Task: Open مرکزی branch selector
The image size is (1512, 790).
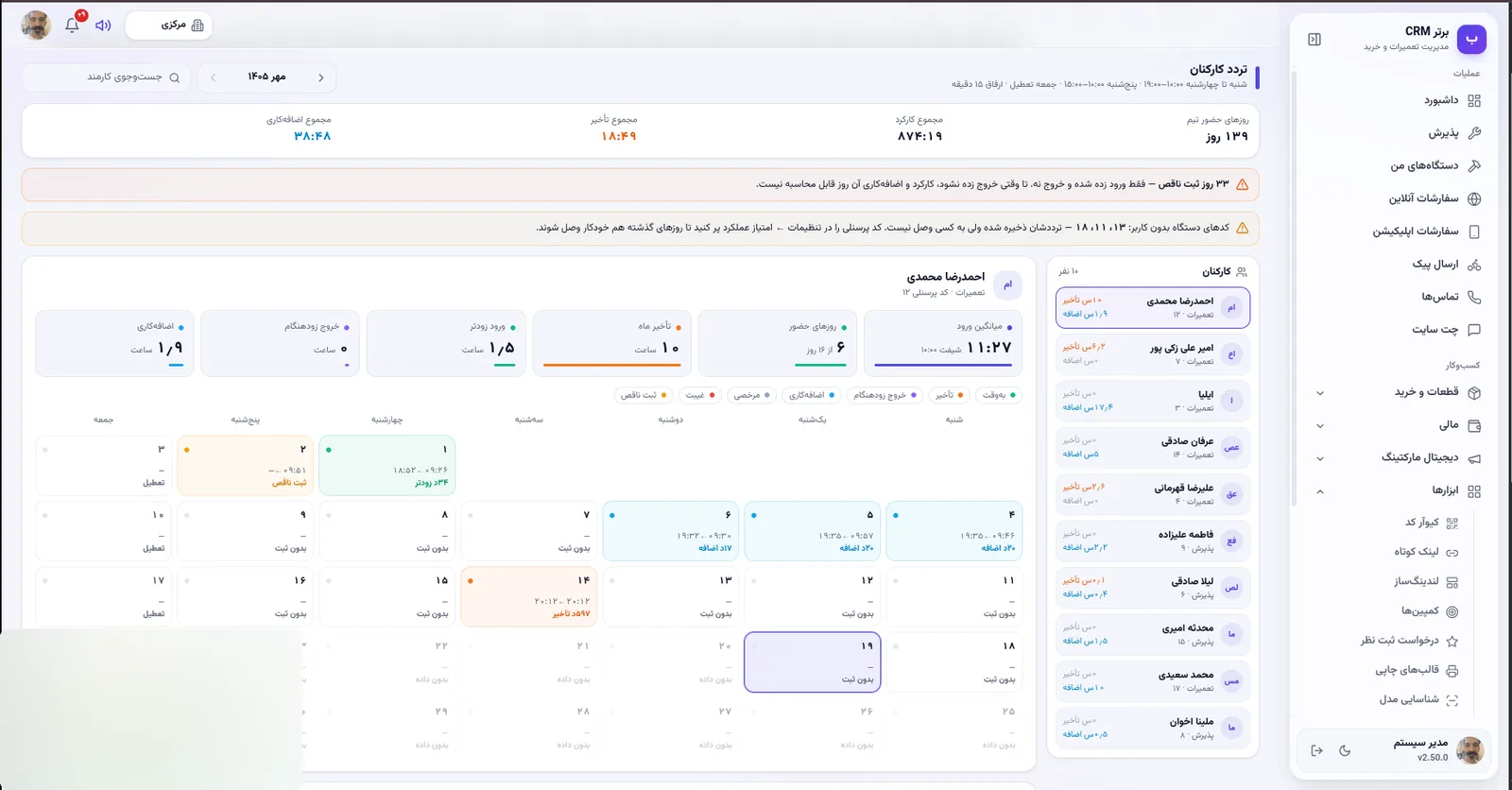Action: pos(168,26)
